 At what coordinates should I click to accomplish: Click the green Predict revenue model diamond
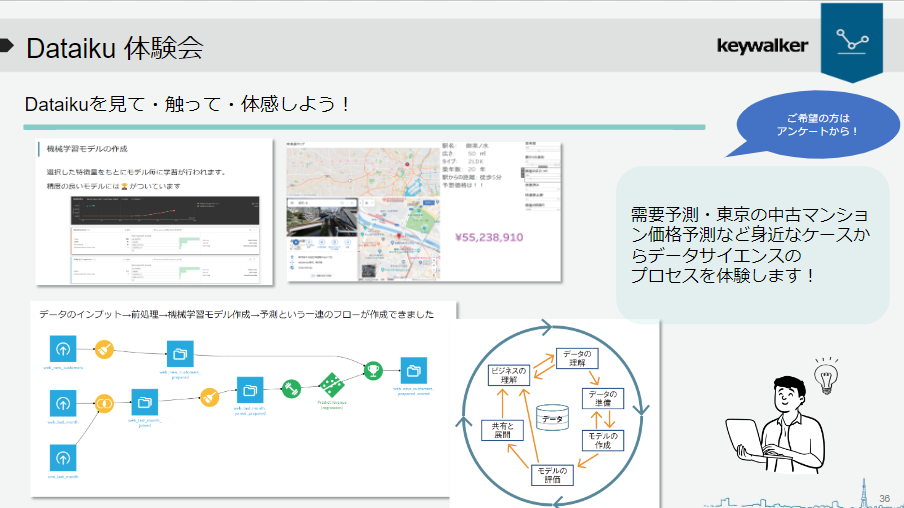click(x=332, y=385)
